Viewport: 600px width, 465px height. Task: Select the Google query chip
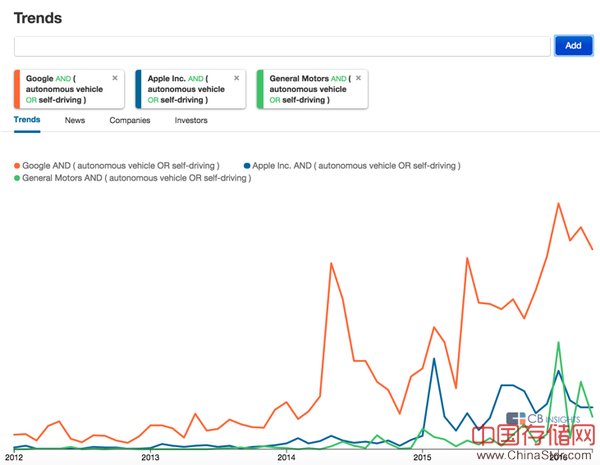[69, 89]
